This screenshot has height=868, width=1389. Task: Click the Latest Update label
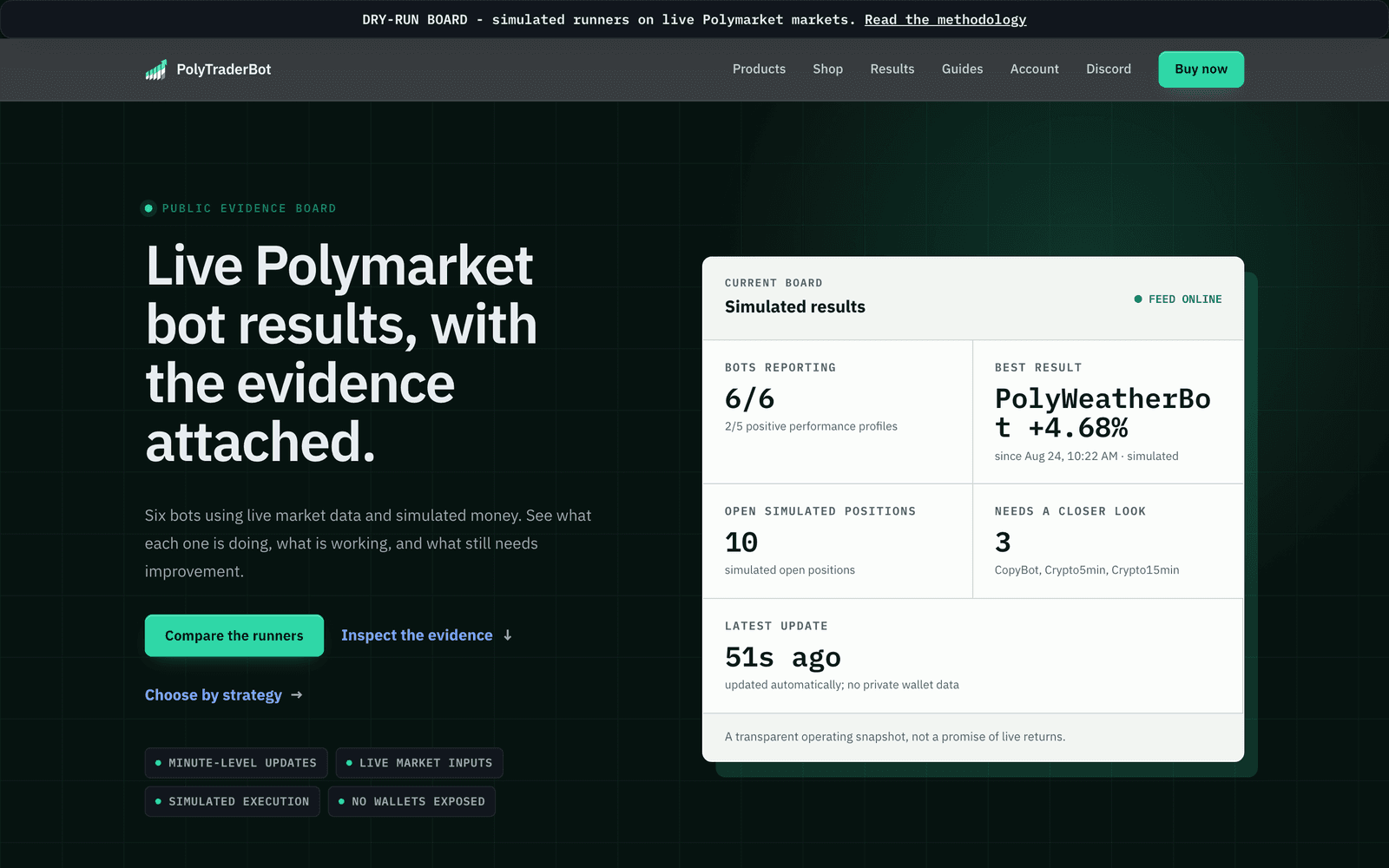pos(776,626)
